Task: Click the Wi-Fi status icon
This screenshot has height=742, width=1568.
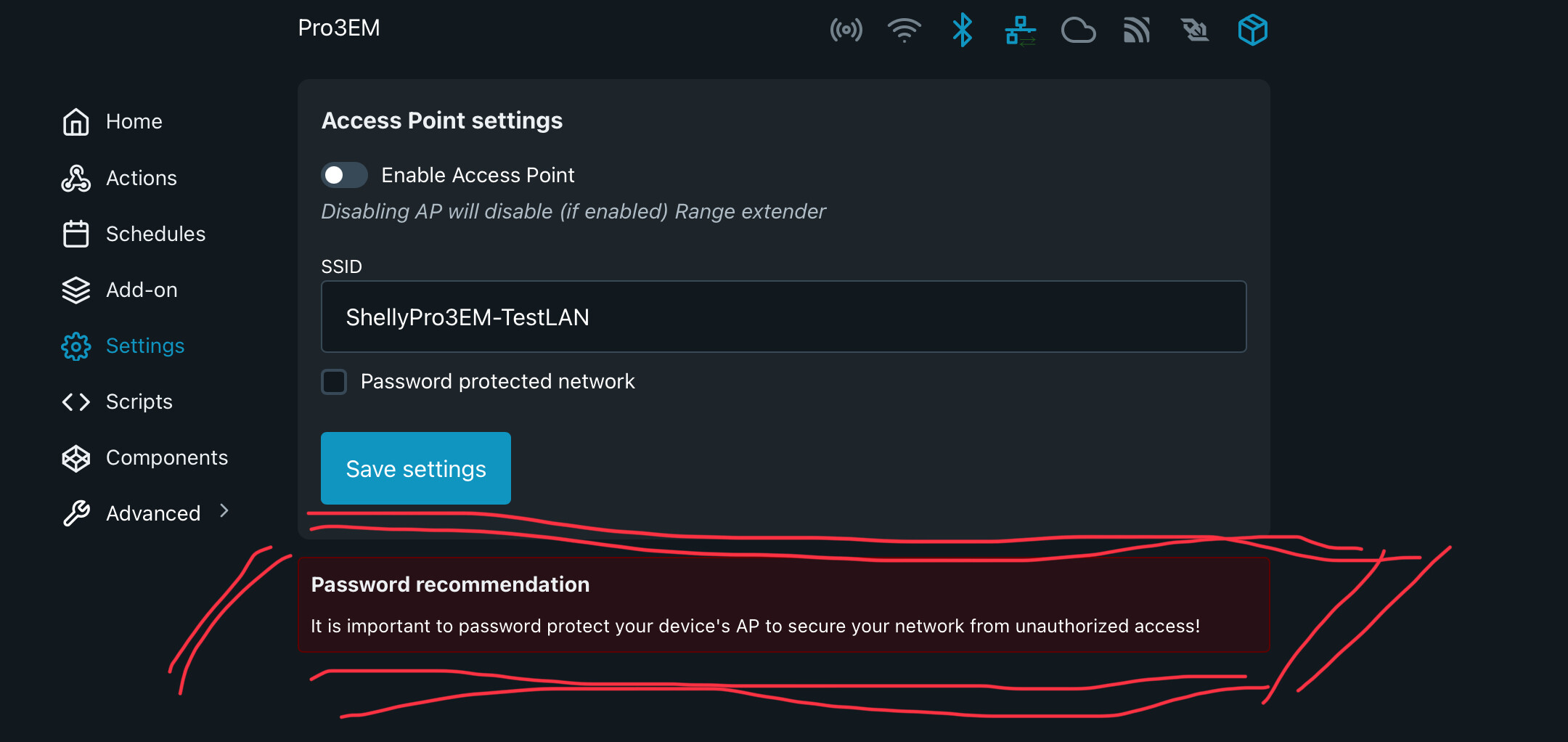Action: point(904,30)
